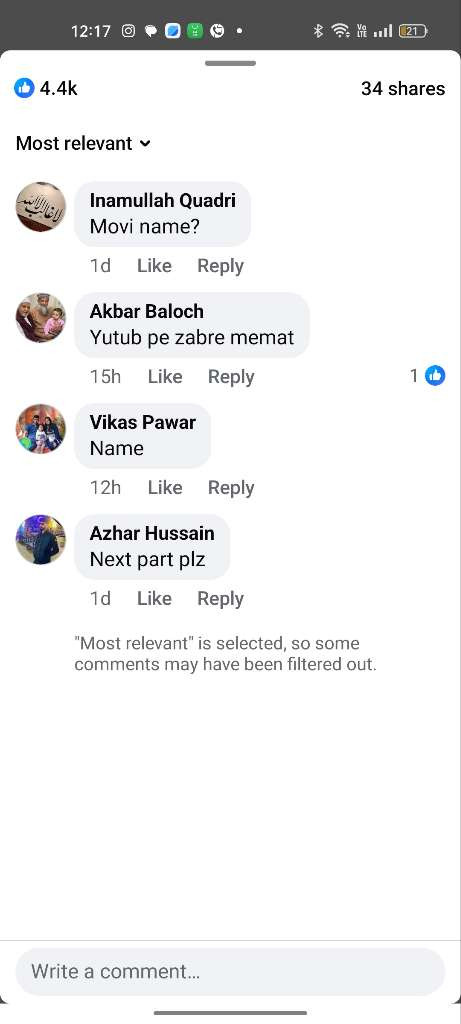Viewport: 461px width, 1024px height.
Task: Tap the chevron next to Most relevant
Action: [x=146, y=143]
